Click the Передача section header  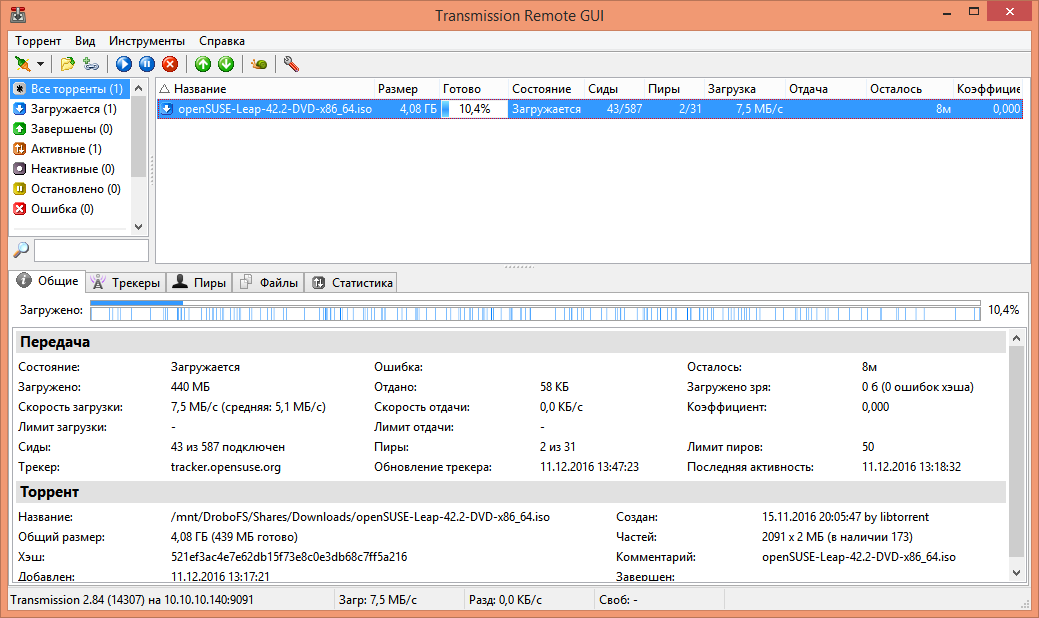[x=509, y=342]
